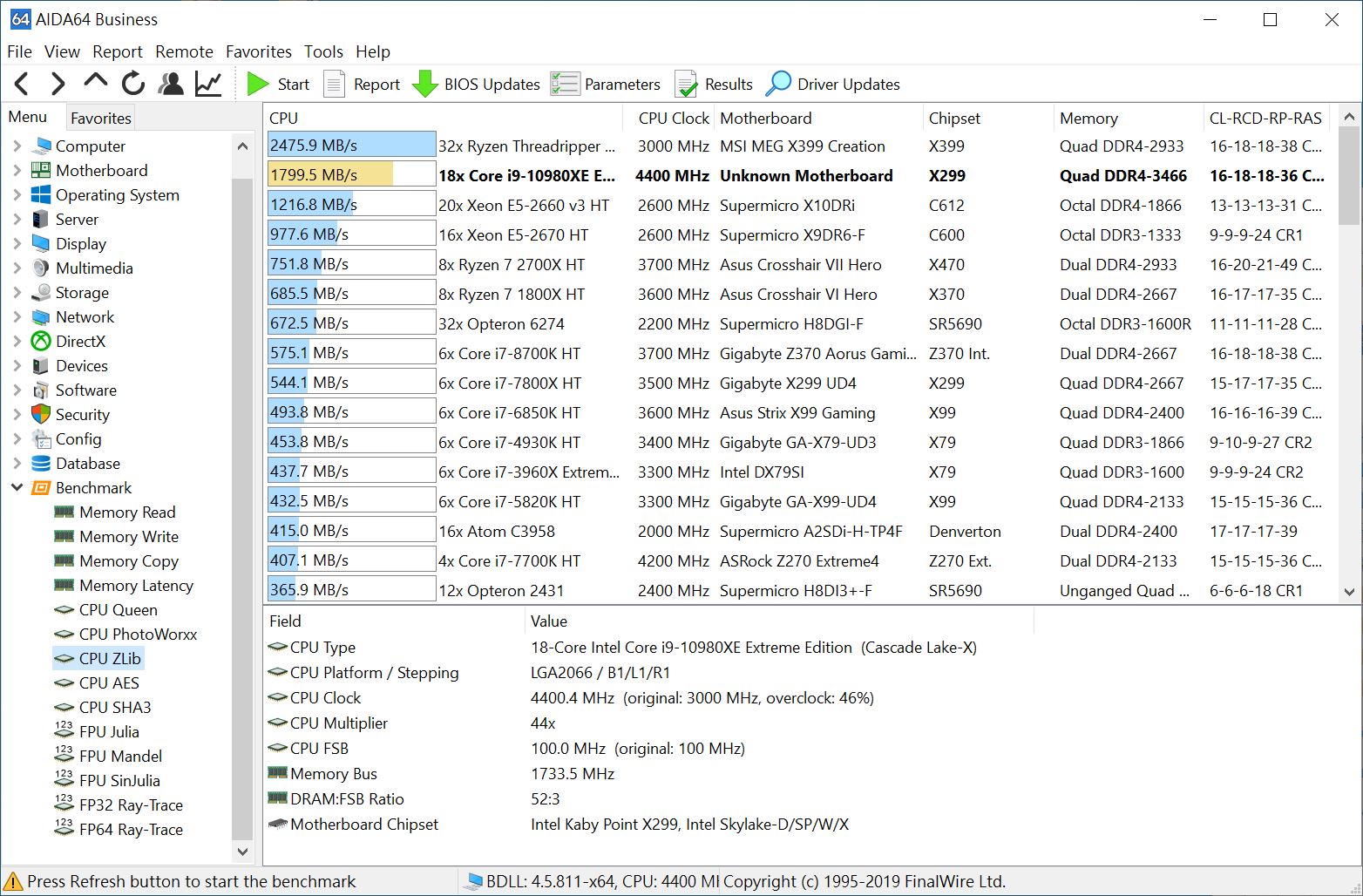Click the Back navigation arrow
Image resolution: width=1363 pixels, height=896 pixels.
23,84
